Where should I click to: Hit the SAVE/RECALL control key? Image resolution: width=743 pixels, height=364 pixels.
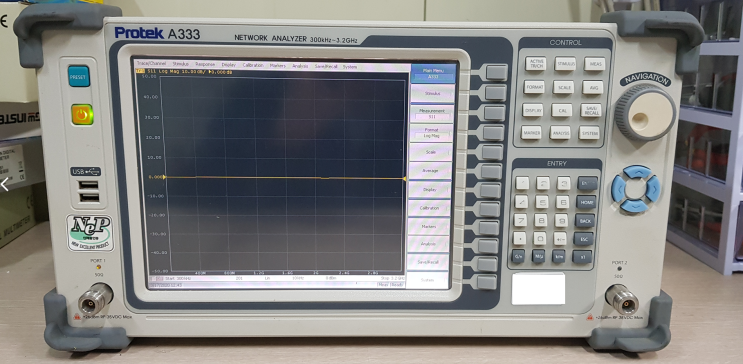[591, 110]
